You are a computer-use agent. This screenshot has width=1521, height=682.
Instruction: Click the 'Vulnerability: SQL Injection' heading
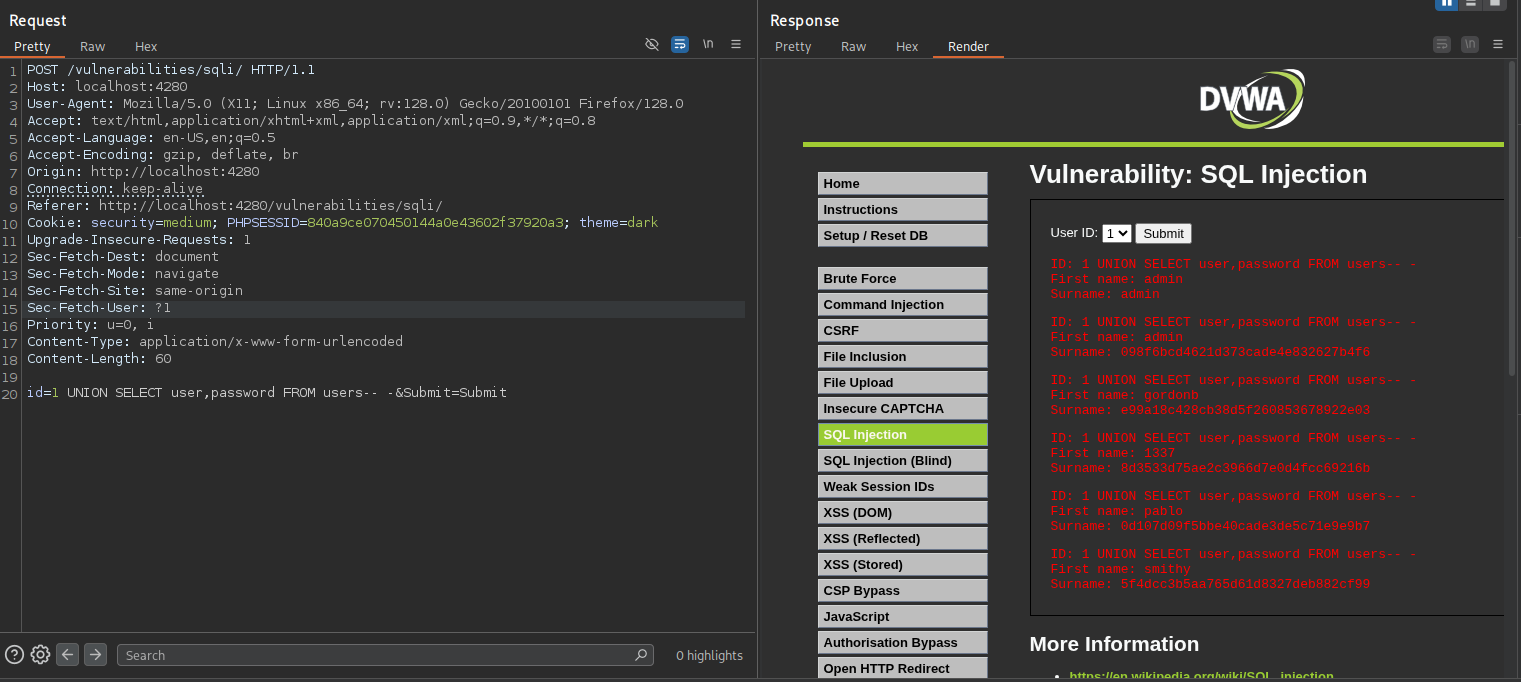coord(1198,175)
